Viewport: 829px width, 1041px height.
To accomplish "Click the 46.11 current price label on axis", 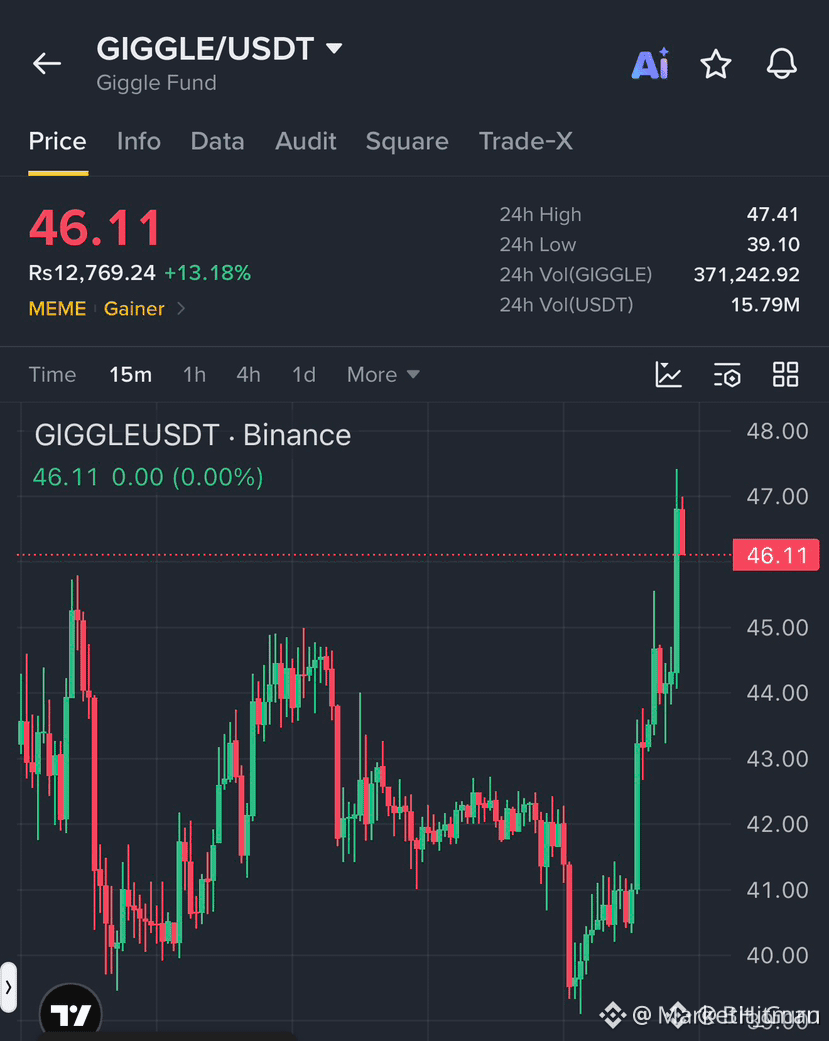I will click(776, 555).
